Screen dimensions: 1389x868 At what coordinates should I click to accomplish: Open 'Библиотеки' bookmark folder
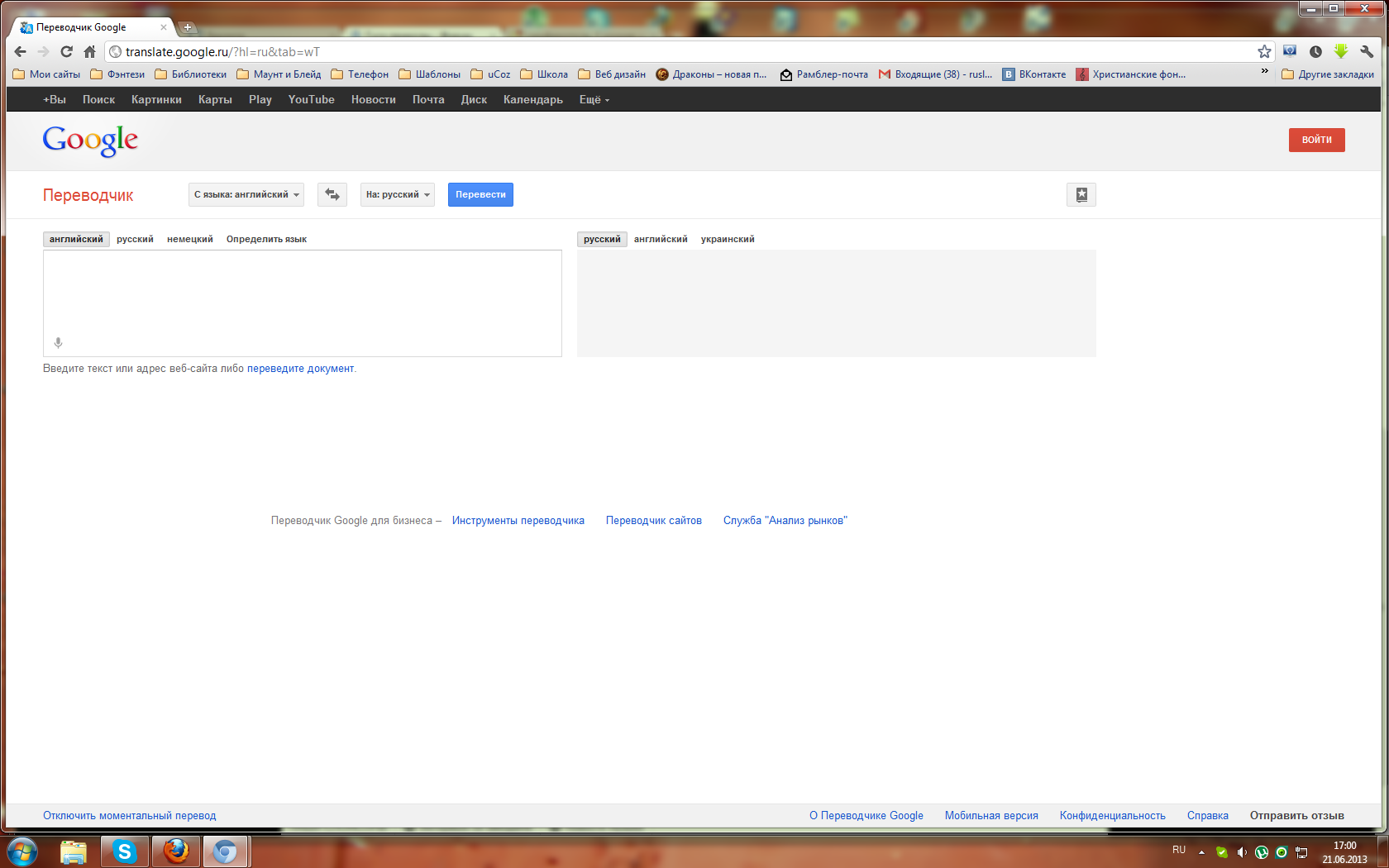pos(191,74)
